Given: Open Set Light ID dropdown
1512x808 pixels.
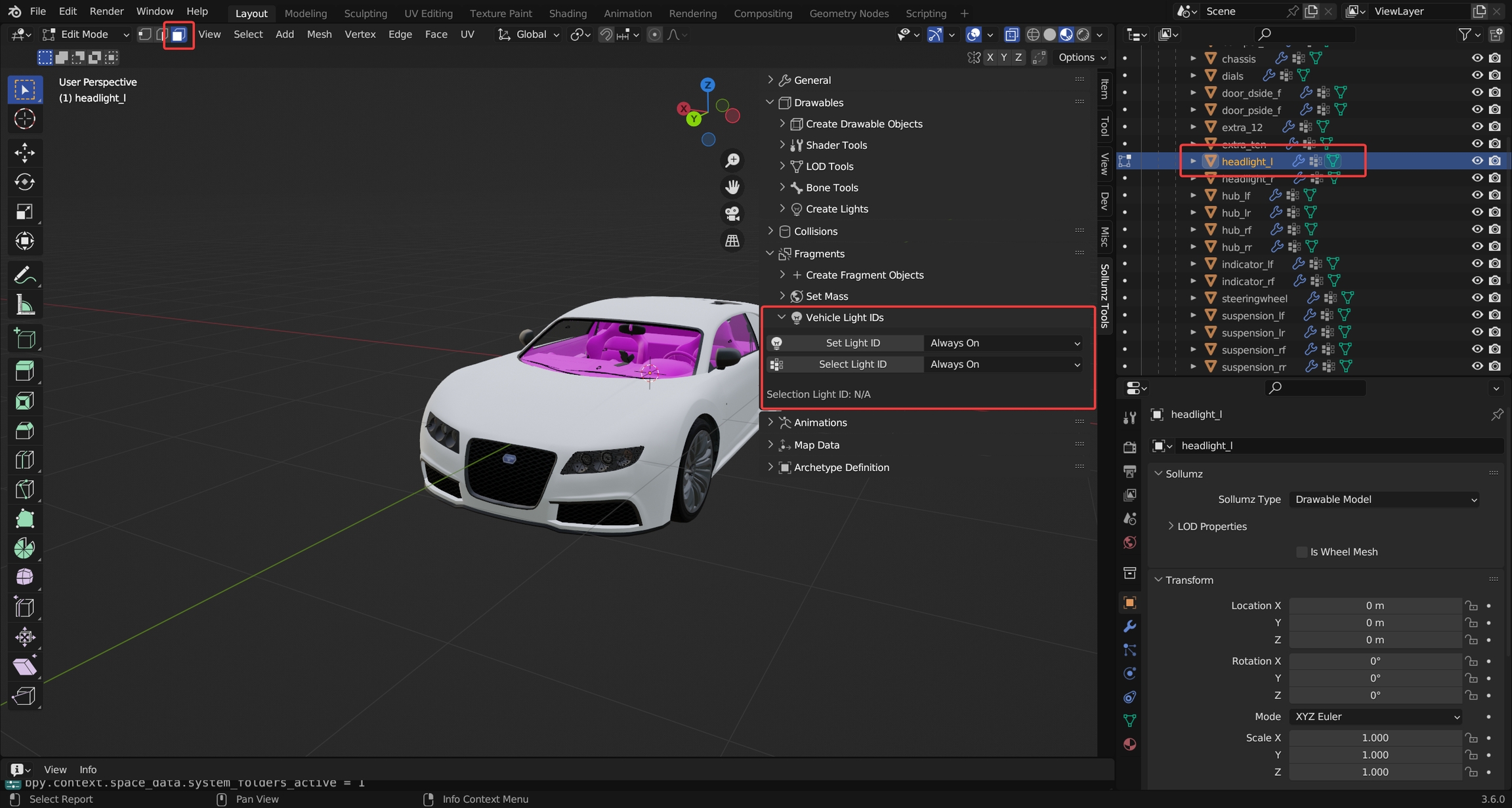Looking at the screenshot, I should [x=1004, y=343].
